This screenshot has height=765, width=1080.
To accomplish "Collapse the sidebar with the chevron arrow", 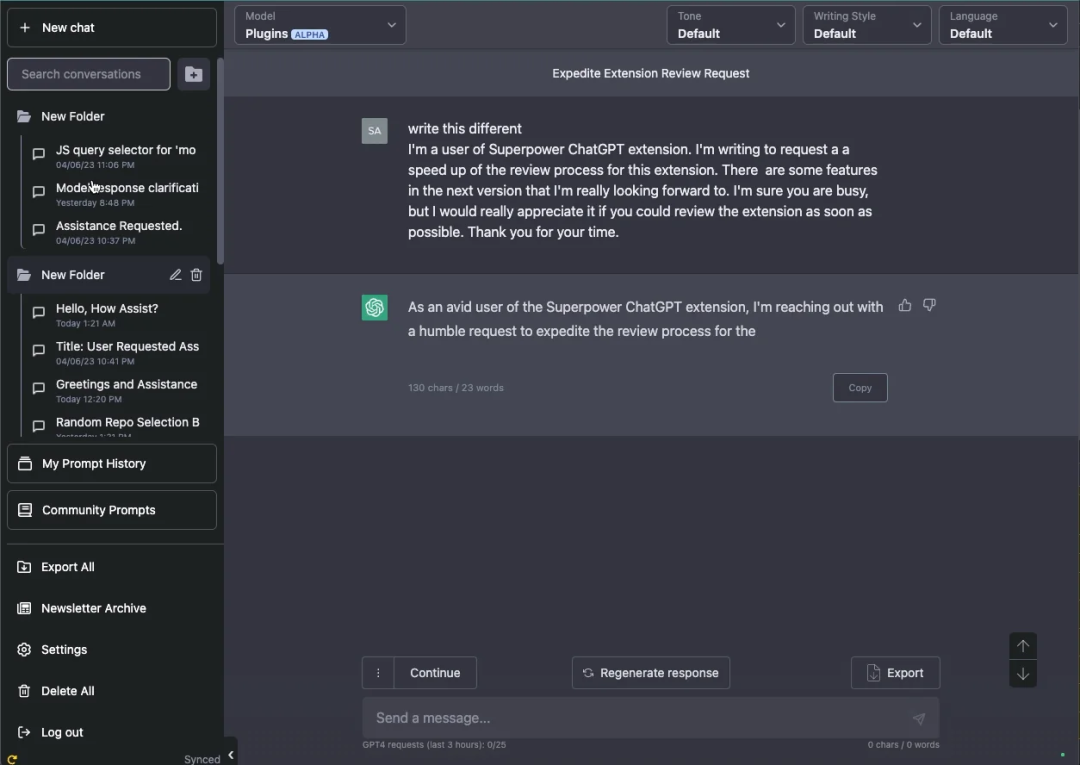I will point(231,755).
